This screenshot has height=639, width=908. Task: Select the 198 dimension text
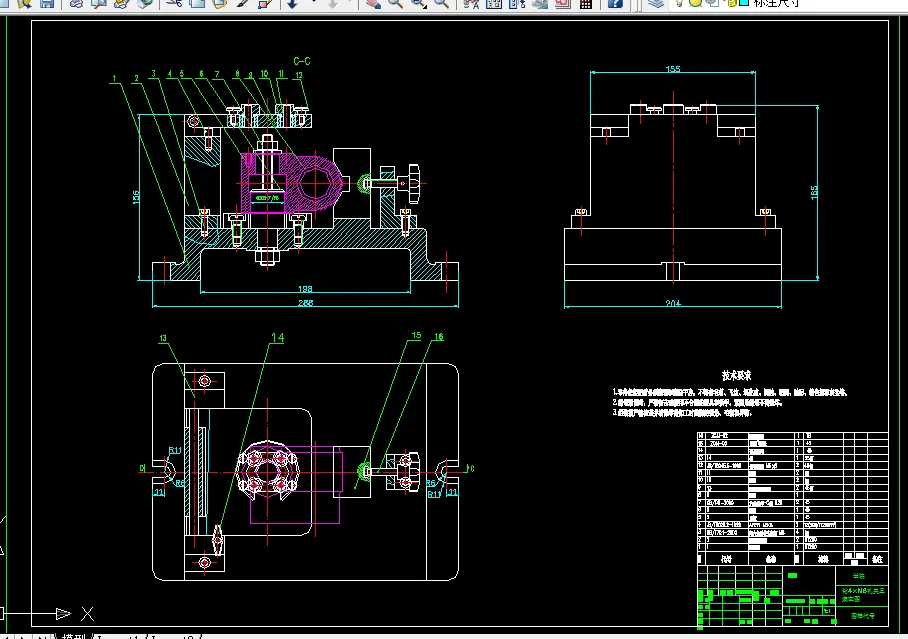pos(305,289)
